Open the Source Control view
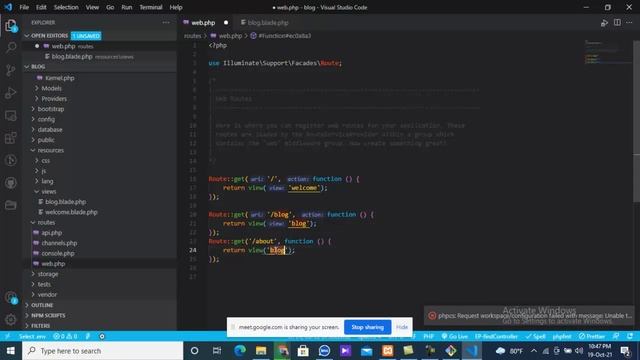This screenshot has height=360, width=640. click(11, 70)
